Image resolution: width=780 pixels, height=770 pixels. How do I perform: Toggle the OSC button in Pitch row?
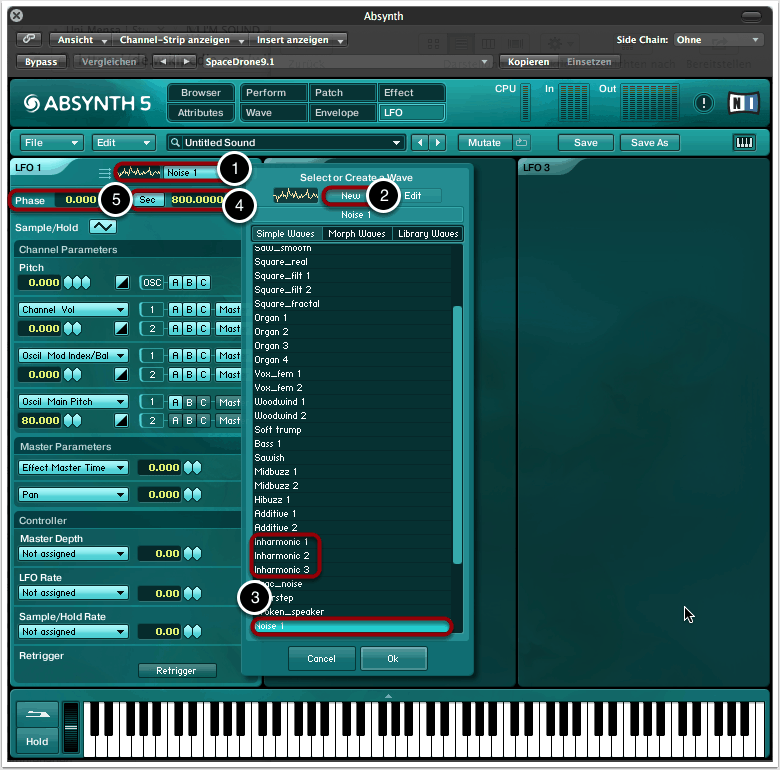pos(152,283)
